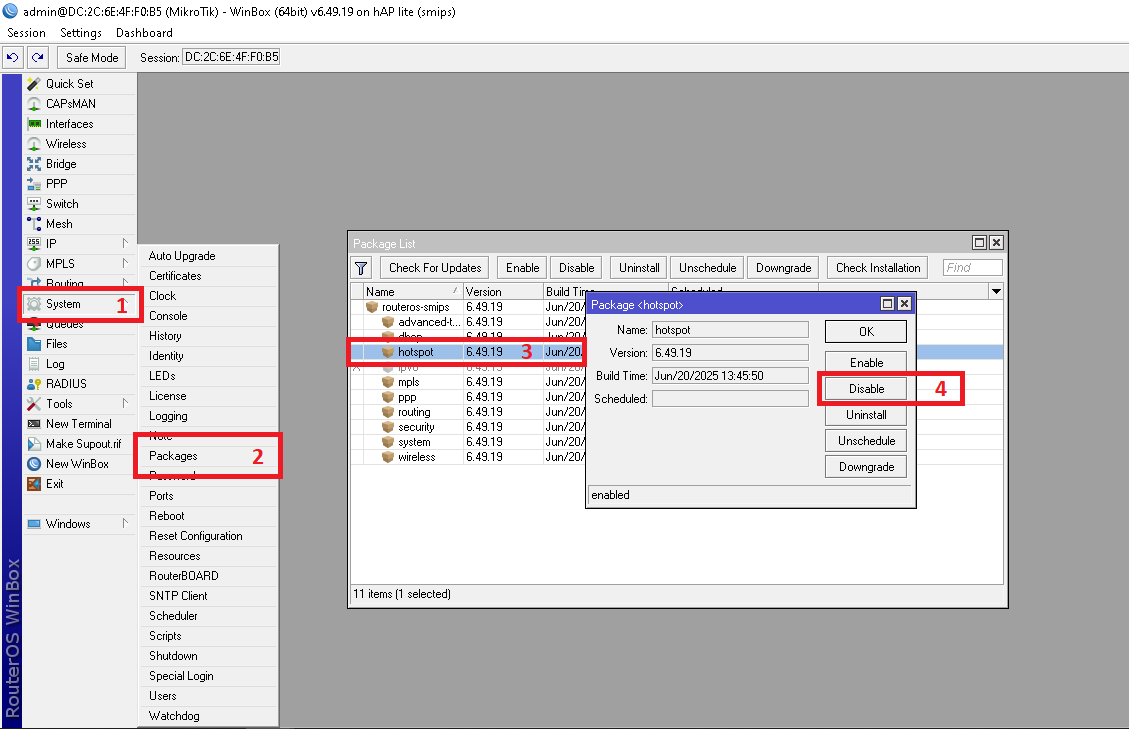Click the Check For Updates button

[435, 268]
